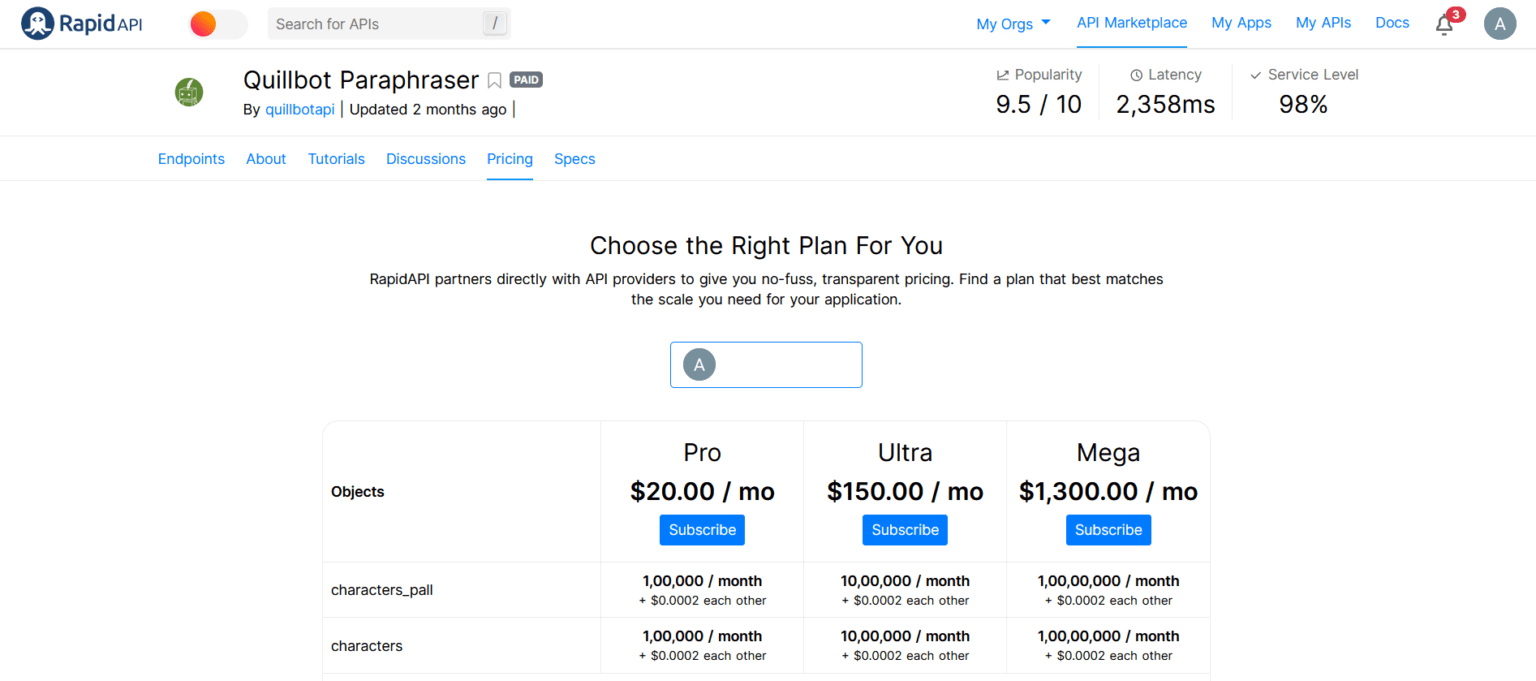Open the Discussions tab
The height and width of the screenshot is (681, 1536).
click(x=426, y=159)
